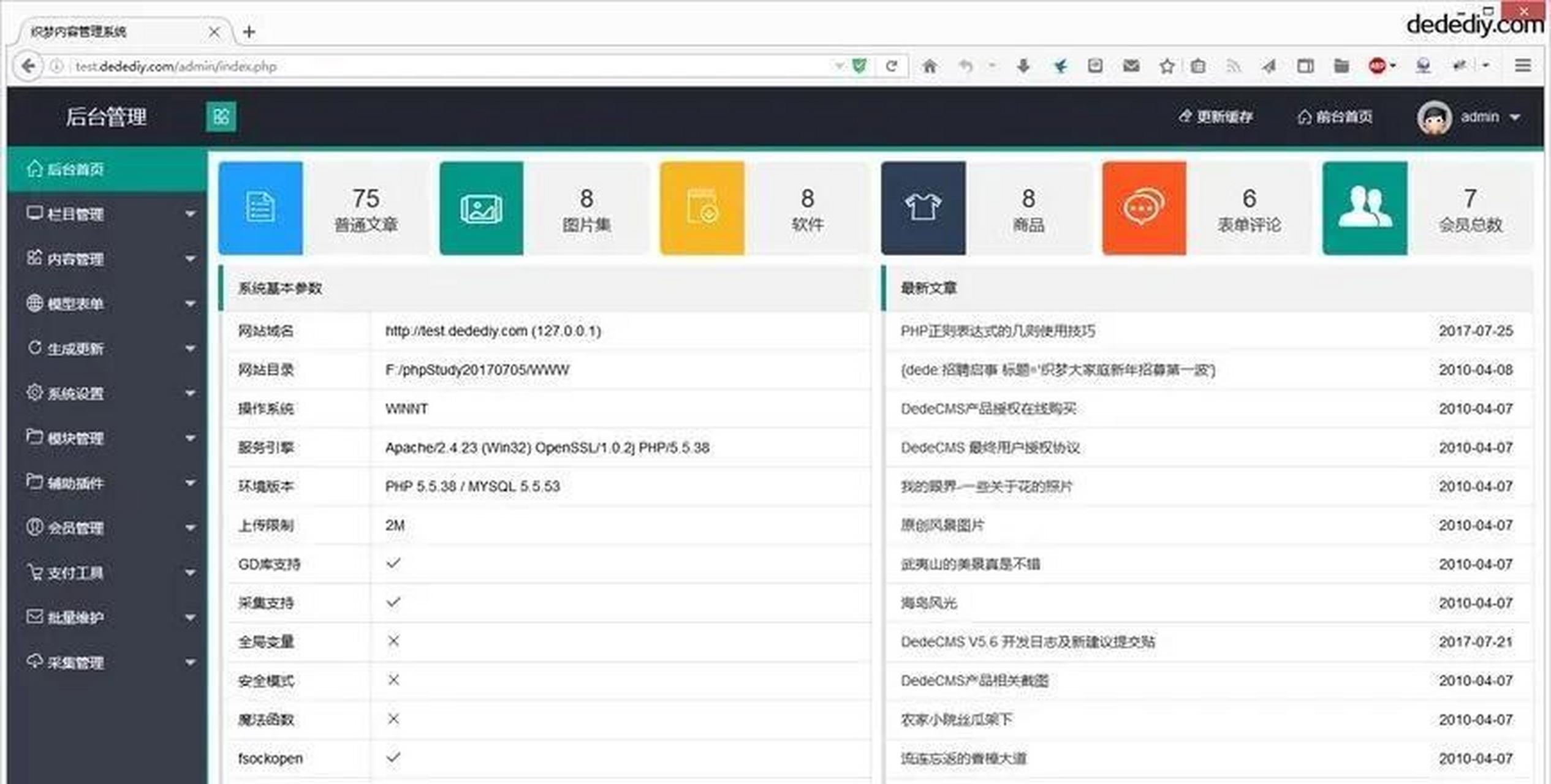Screen dimensions: 1551x784
Task: Select the 采集管理 cloud icon
Action: pyautogui.click(x=35, y=661)
